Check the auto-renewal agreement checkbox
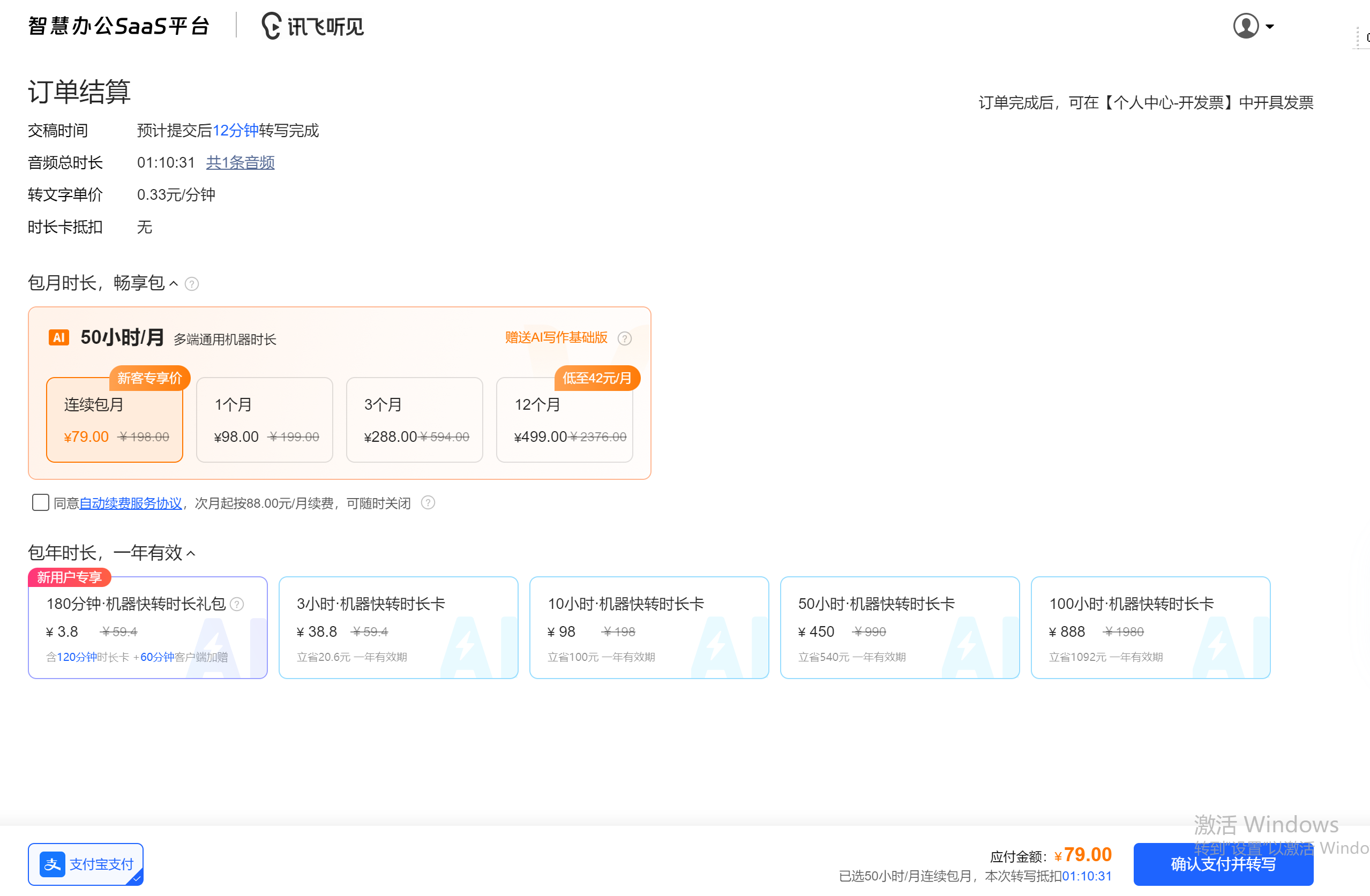1370x896 pixels. pyautogui.click(x=40, y=502)
